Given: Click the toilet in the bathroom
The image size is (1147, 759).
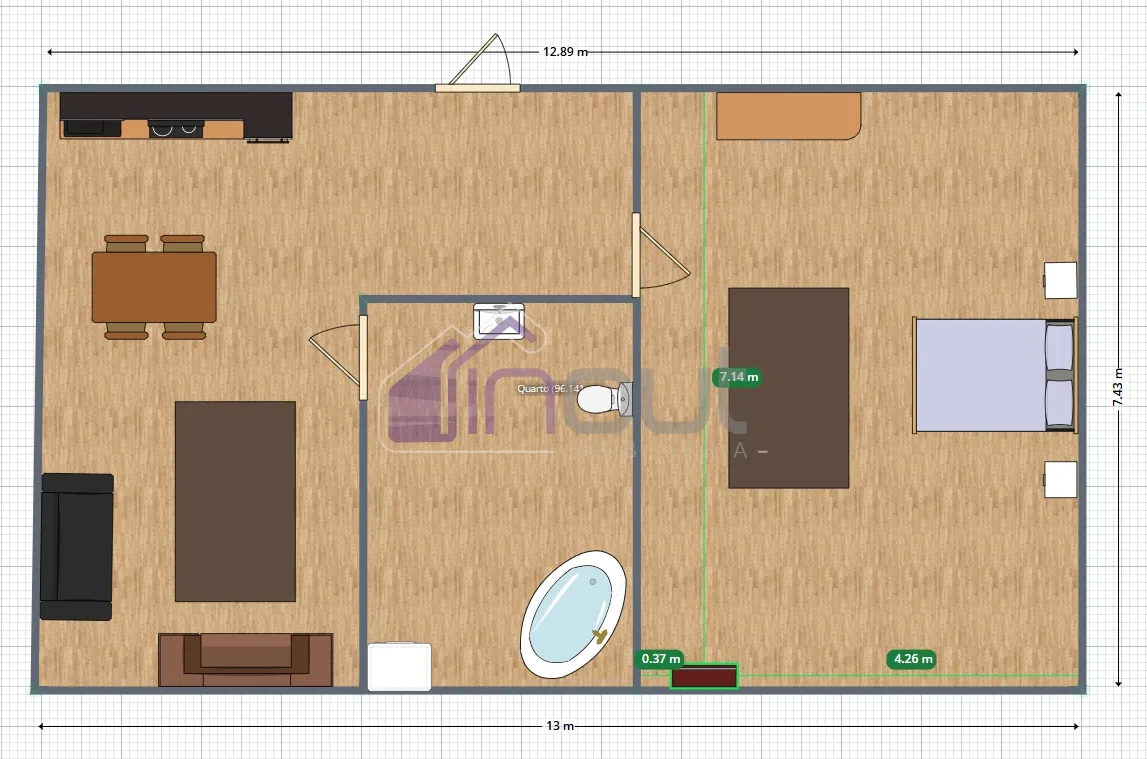Looking at the screenshot, I should click(x=602, y=399).
